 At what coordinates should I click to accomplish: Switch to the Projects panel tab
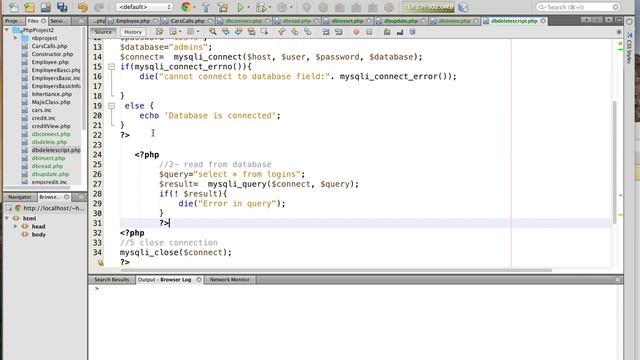click(x=13, y=21)
